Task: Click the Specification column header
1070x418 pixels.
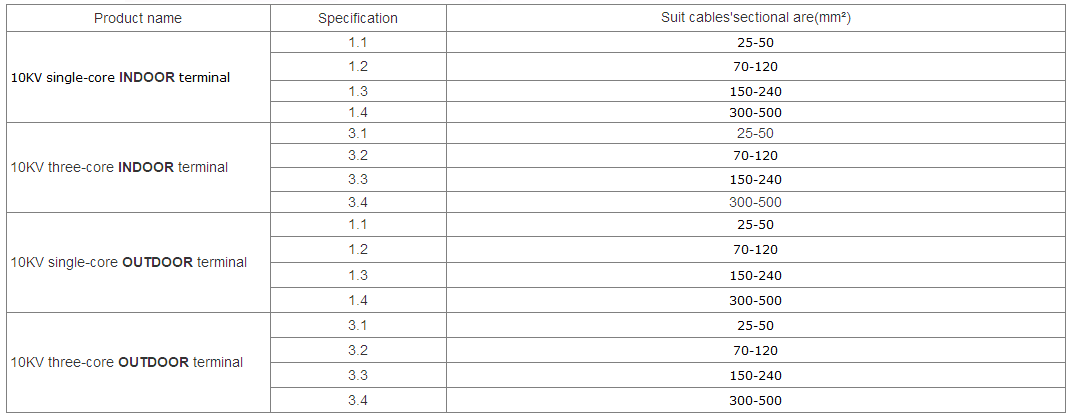Action: pyautogui.click(x=358, y=18)
